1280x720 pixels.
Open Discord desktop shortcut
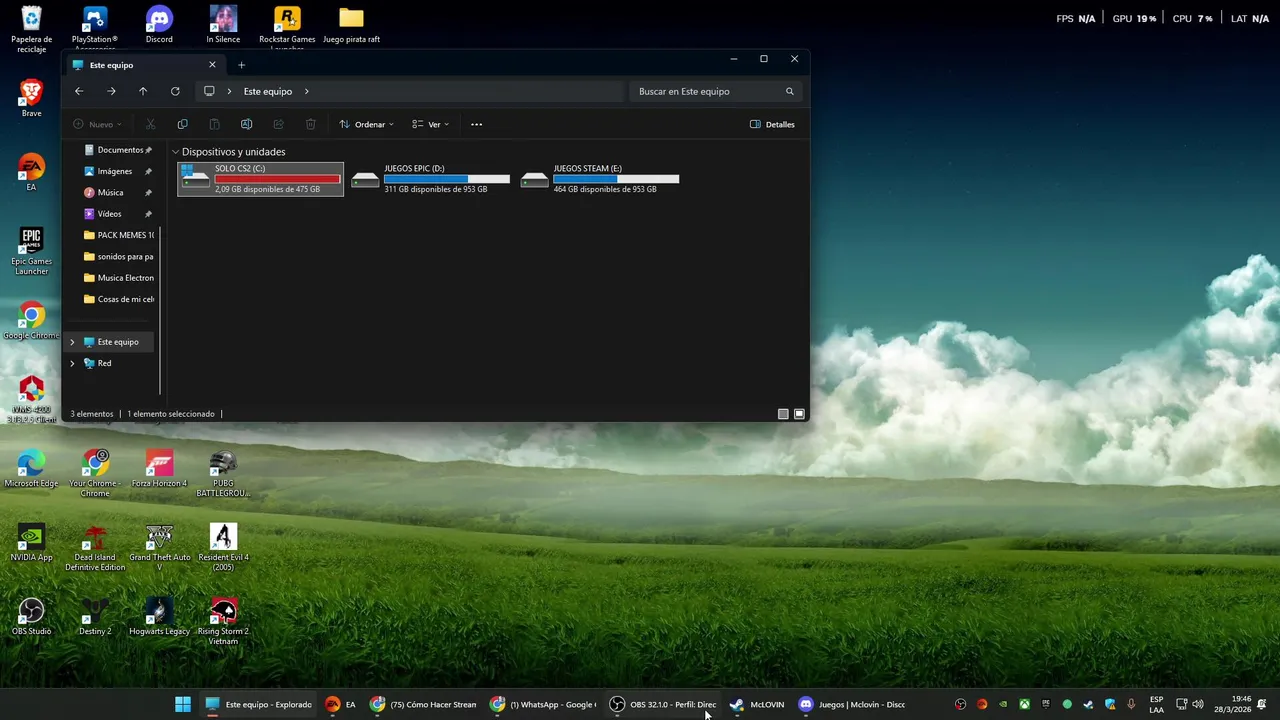(159, 26)
